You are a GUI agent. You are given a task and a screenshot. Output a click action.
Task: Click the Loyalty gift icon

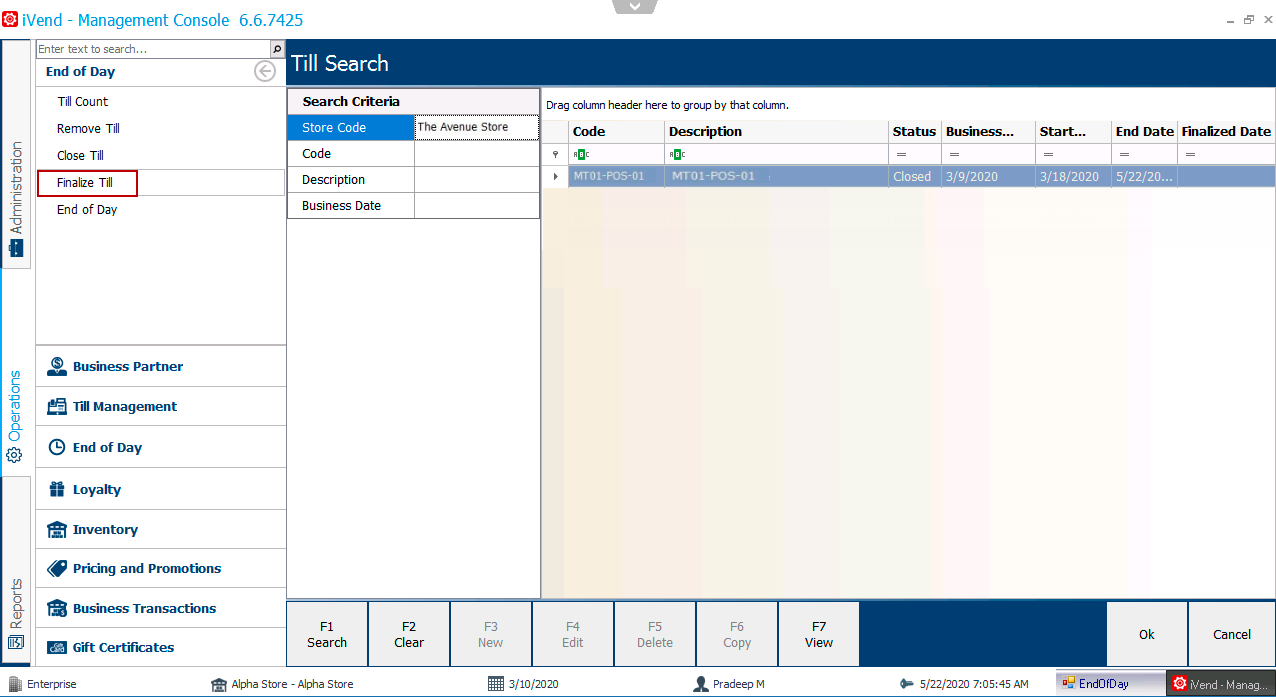click(x=56, y=489)
